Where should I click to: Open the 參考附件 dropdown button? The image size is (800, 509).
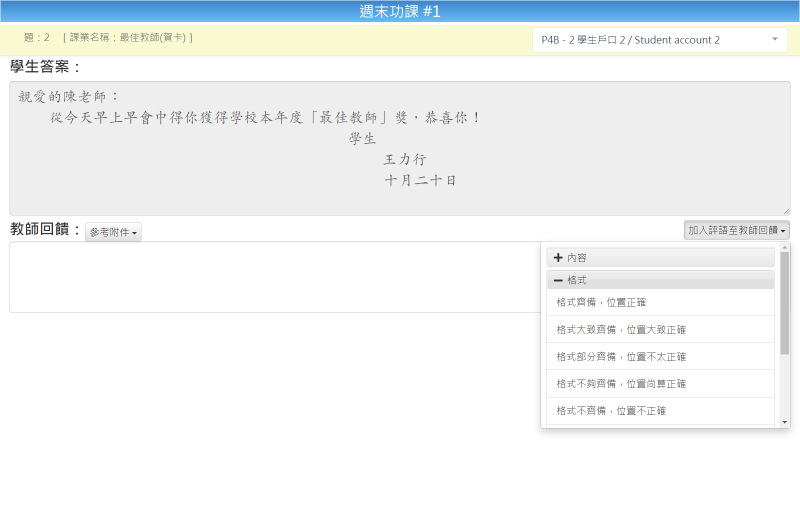point(113,232)
